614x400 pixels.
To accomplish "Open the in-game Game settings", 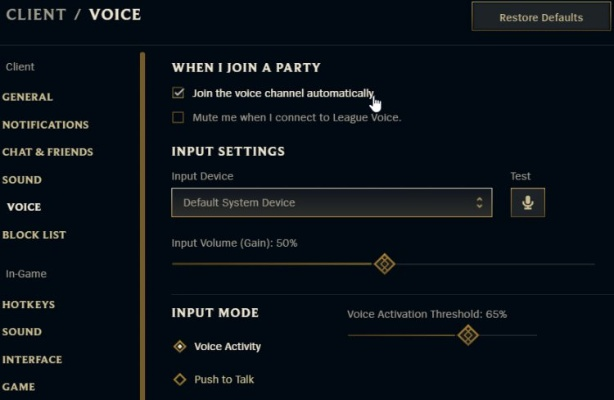I will pos(18,387).
